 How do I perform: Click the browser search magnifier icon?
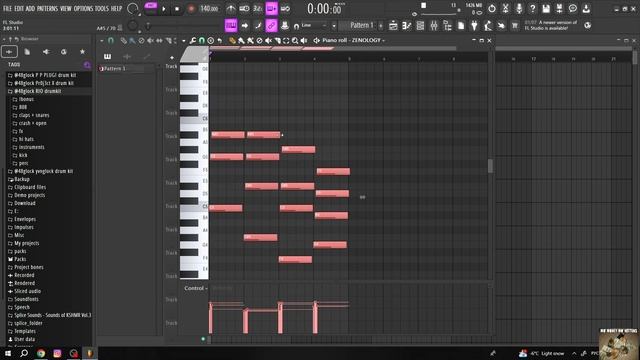coord(87,65)
